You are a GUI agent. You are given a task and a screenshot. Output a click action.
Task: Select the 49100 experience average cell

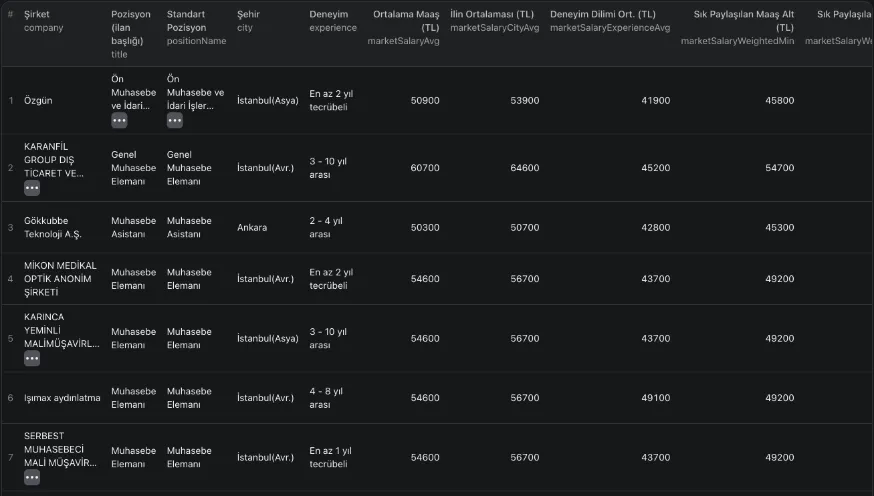click(656, 398)
